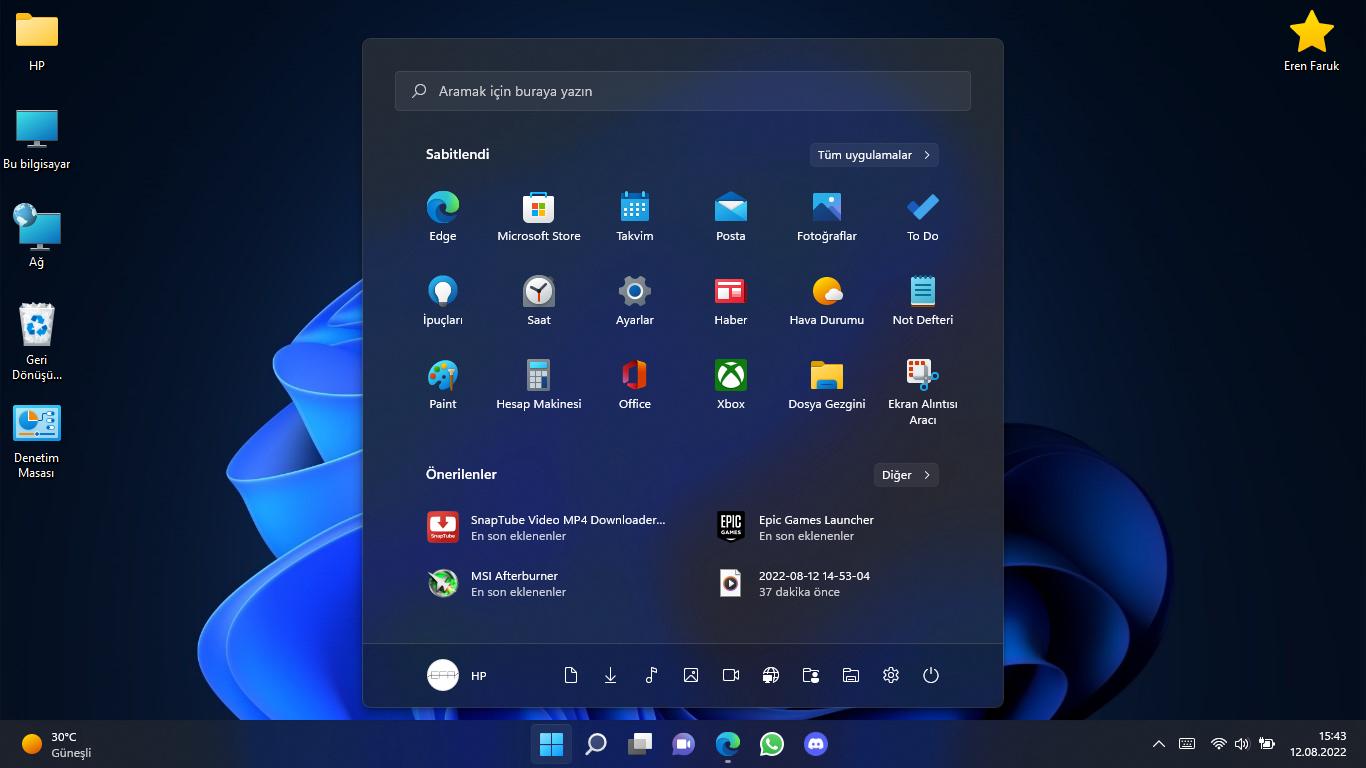Image resolution: width=1366 pixels, height=768 pixels.
Task: Open taskbar Search magnifier
Action: [596, 744]
